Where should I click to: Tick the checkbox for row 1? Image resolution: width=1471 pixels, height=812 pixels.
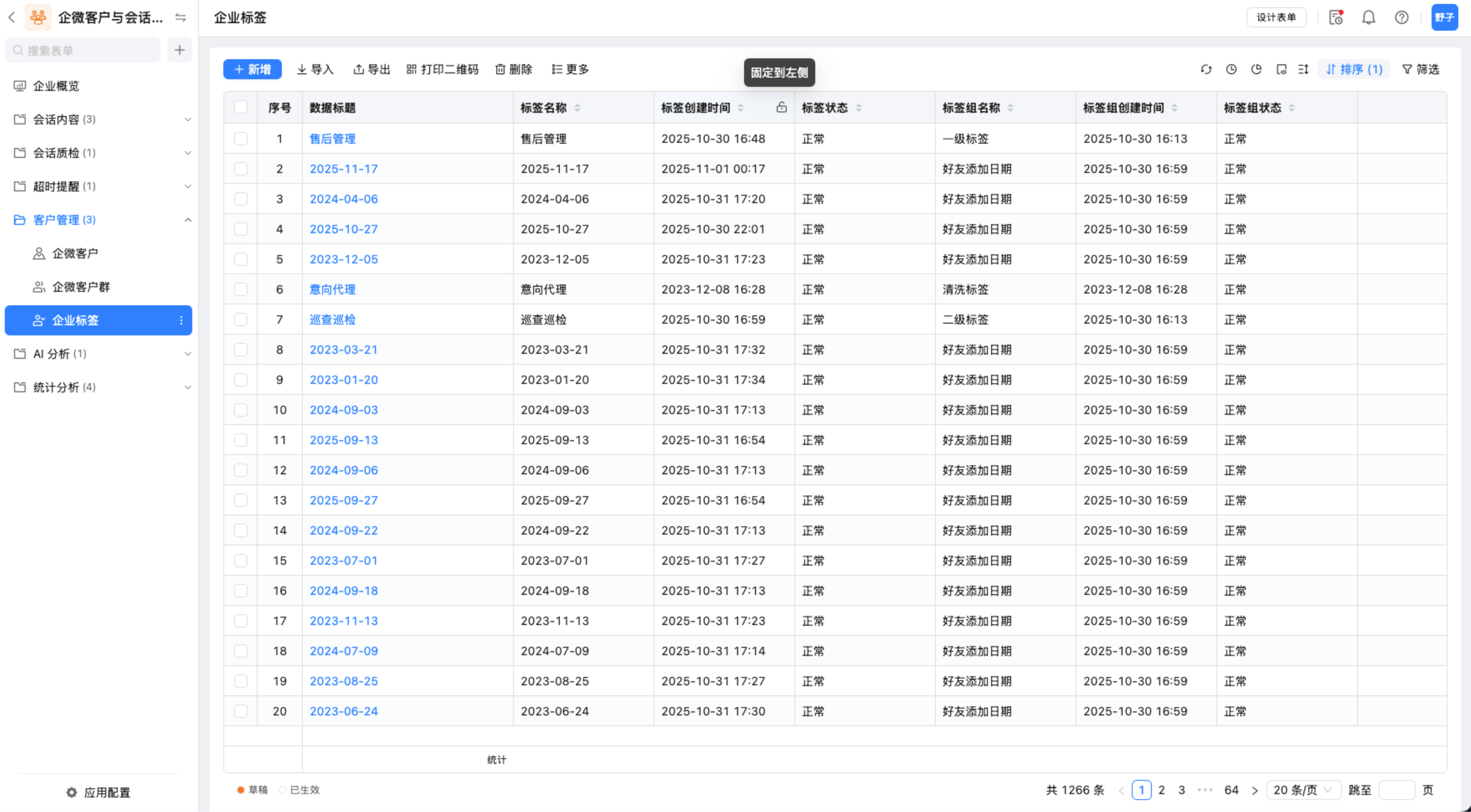coord(240,139)
